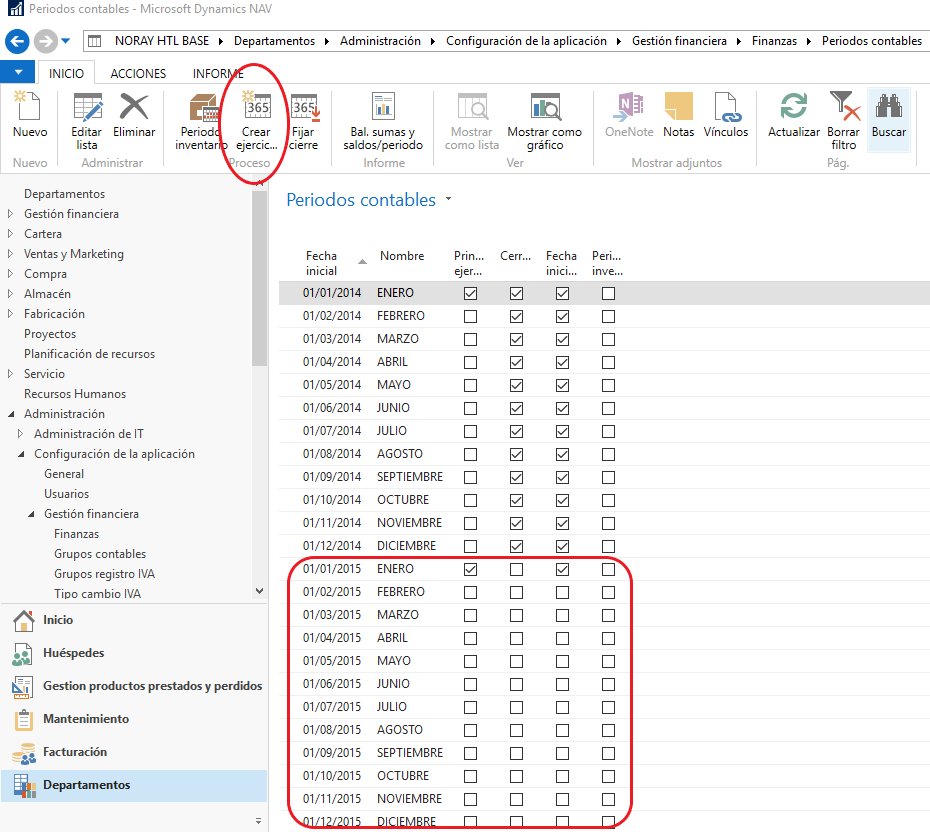Toggle Cerrado checkbox for 01/12/2014 DICIEMBRE
Screen dimensions: 930x832
517,546
